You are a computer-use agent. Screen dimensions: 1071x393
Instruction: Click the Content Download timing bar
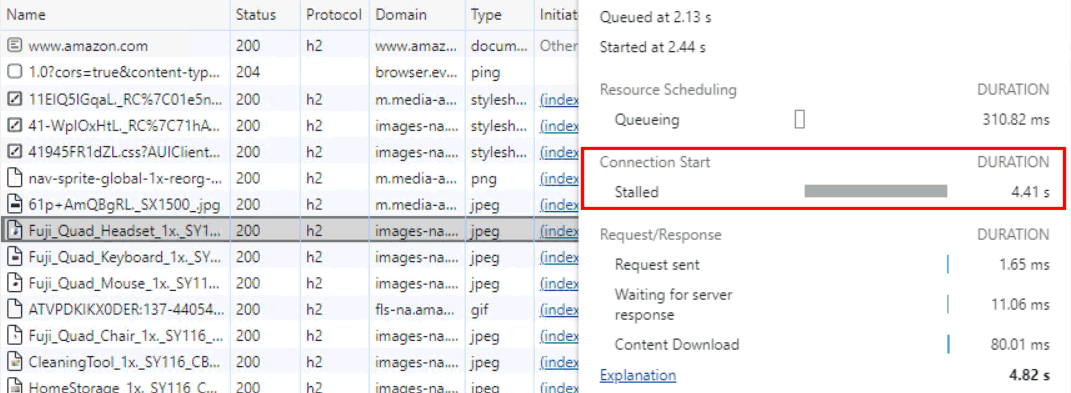point(948,344)
